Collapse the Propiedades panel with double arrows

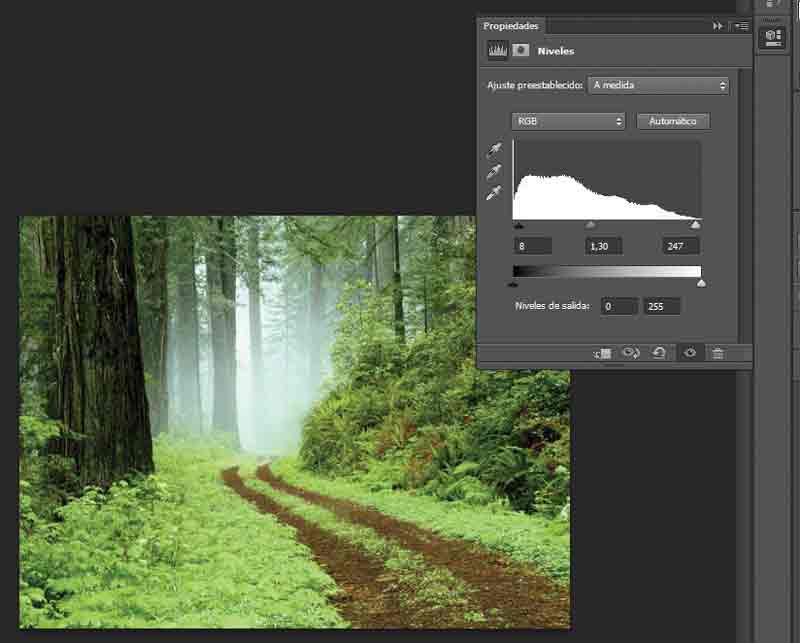coord(718,26)
